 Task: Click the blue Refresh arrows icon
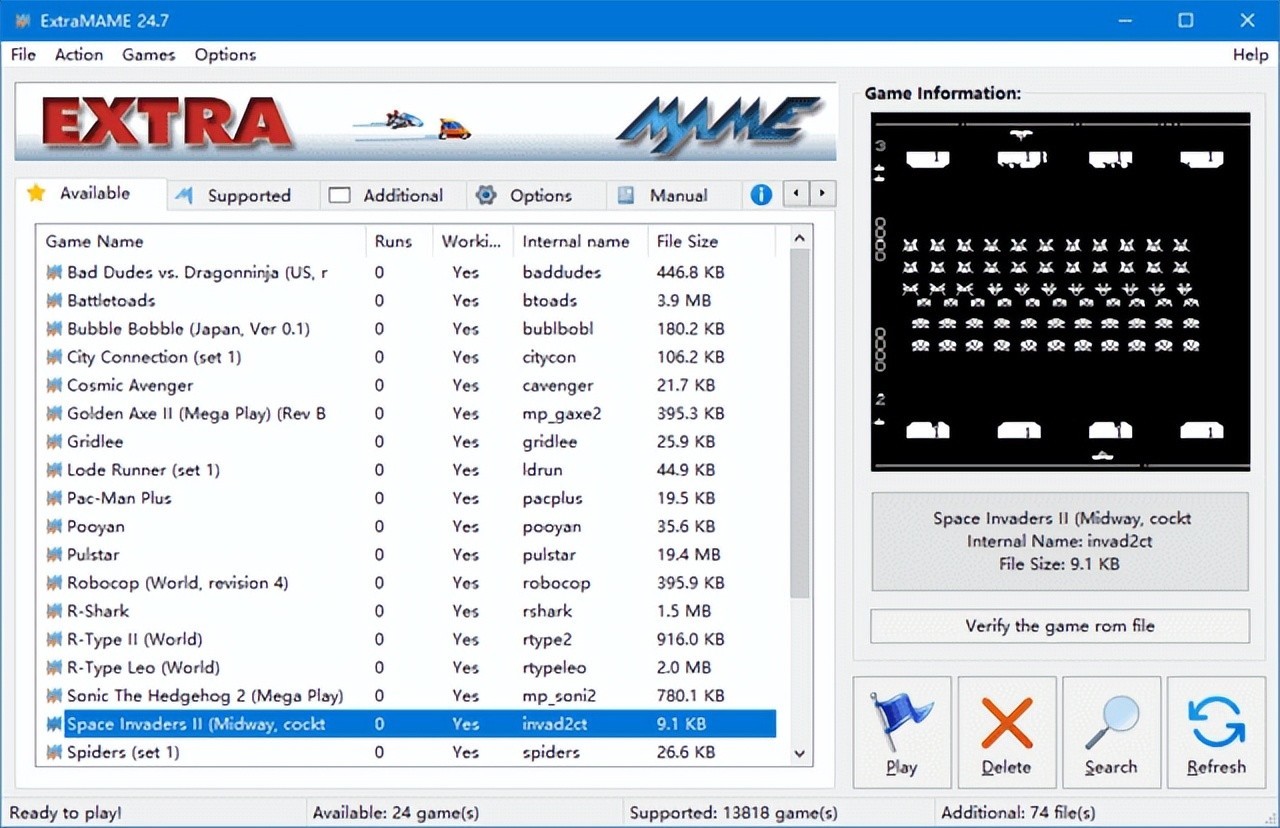coord(1216,722)
